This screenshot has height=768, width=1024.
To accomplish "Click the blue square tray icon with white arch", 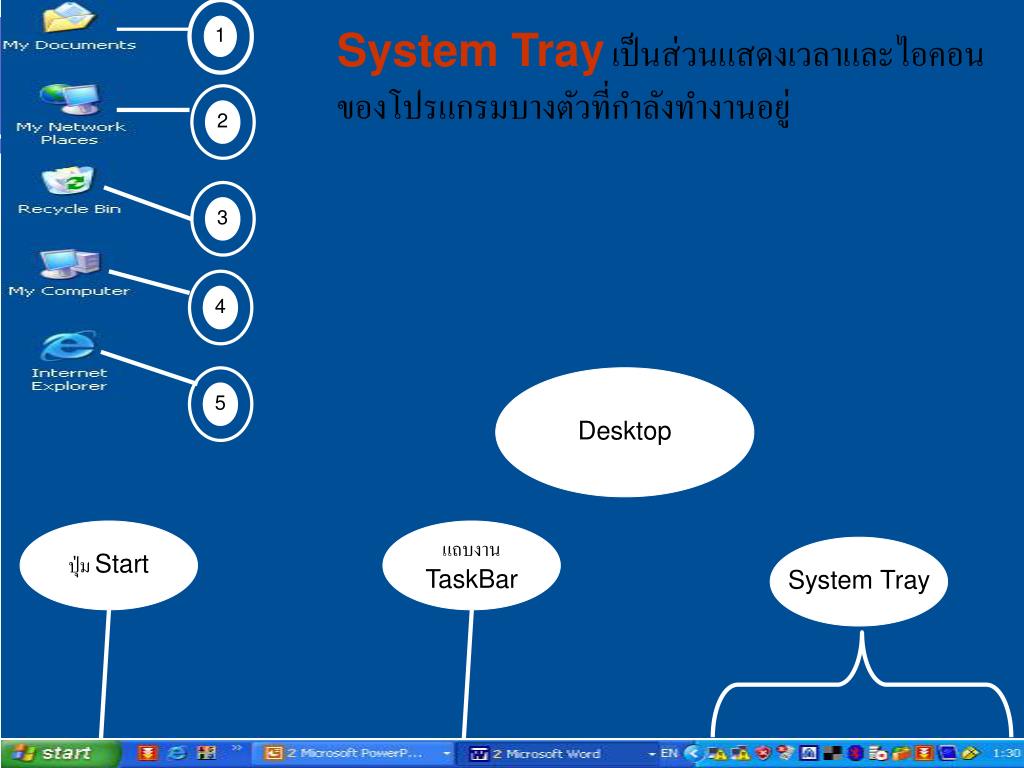I will [x=808, y=753].
